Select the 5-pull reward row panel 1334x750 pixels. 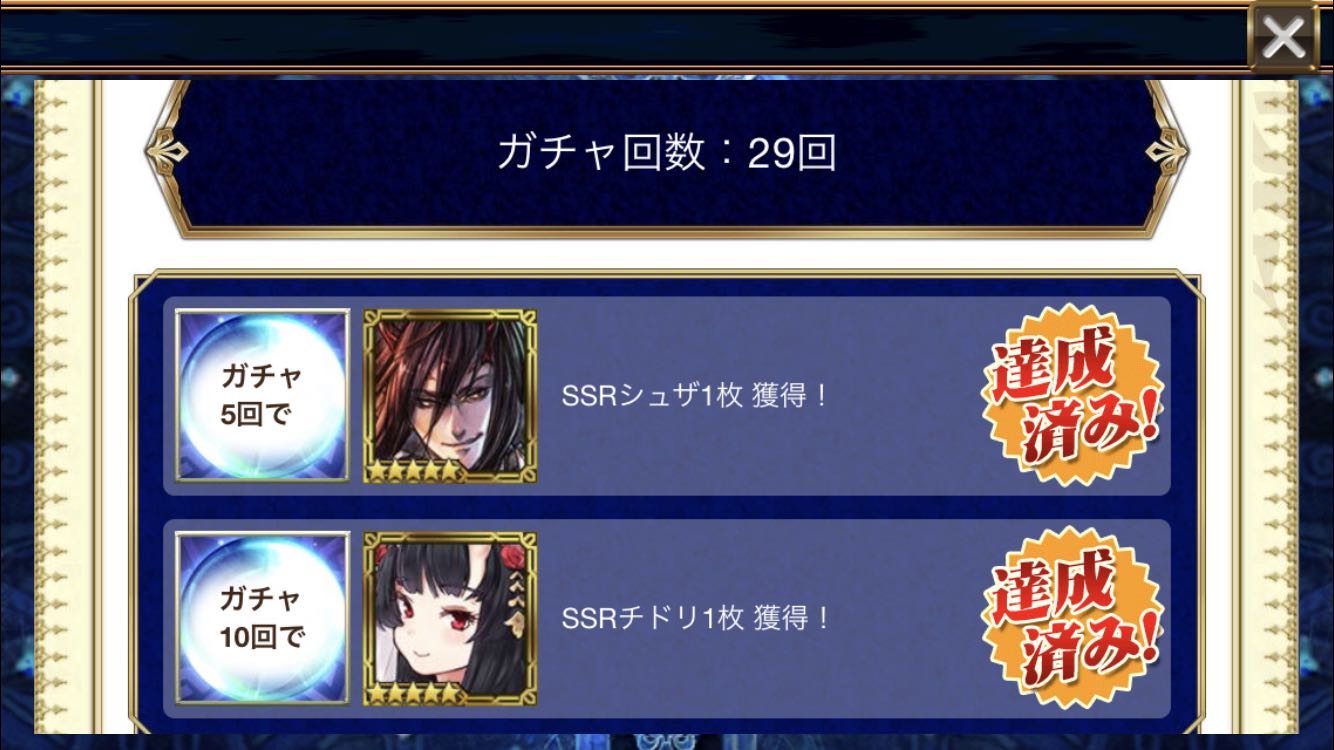(667, 396)
